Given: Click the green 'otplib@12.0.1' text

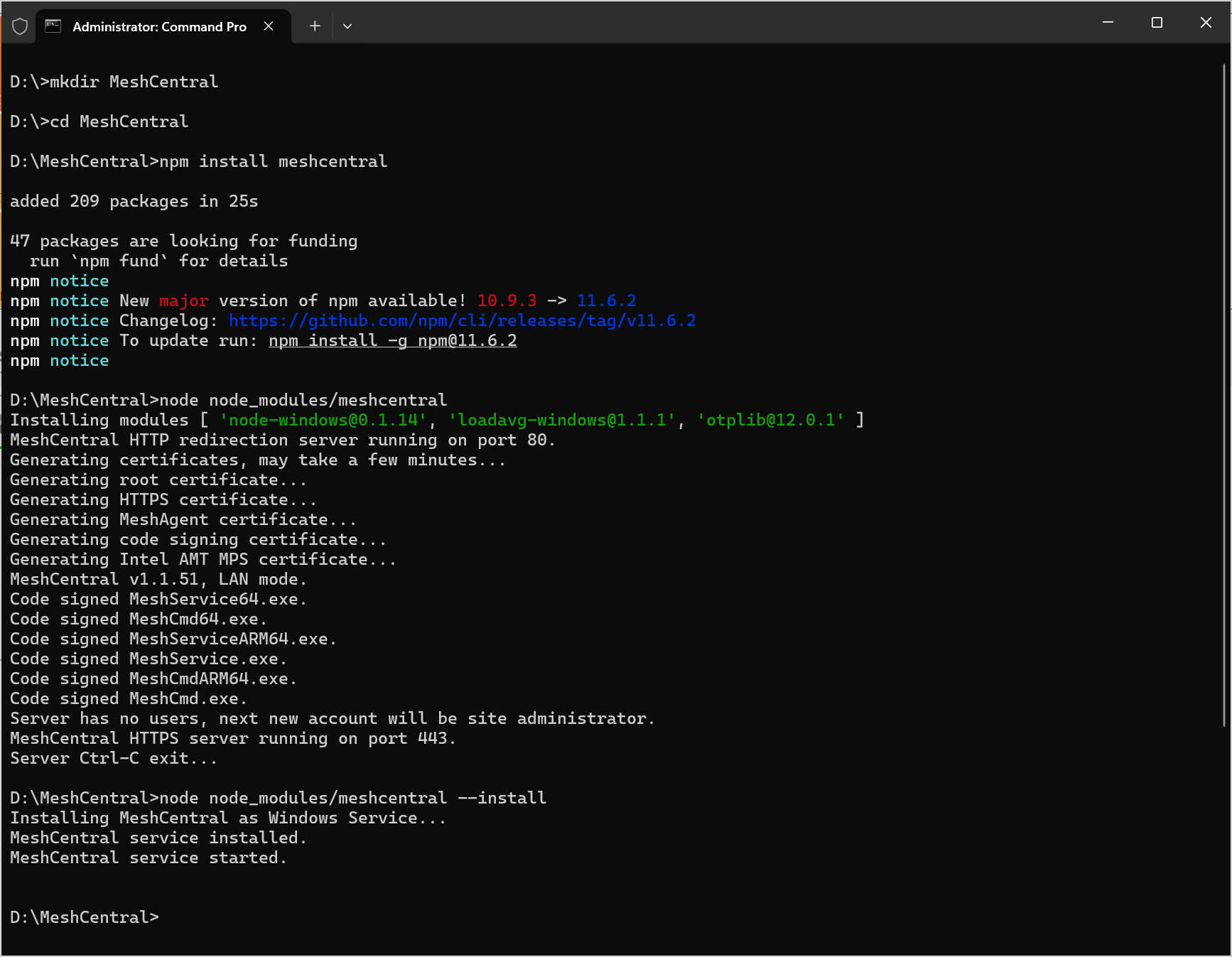Looking at the screenshot, I should pyautogui.click(x=770, y=421).
